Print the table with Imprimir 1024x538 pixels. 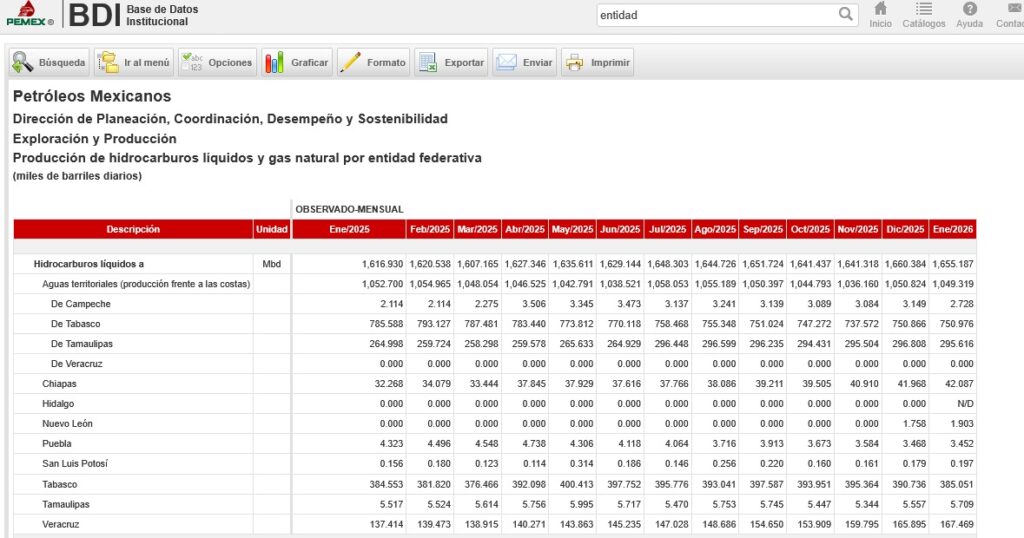(x=598, y=62)
